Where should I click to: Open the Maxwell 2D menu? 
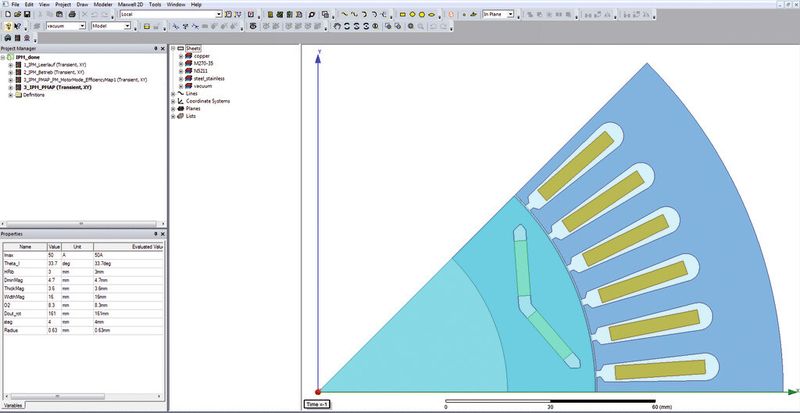click(132, 4)
